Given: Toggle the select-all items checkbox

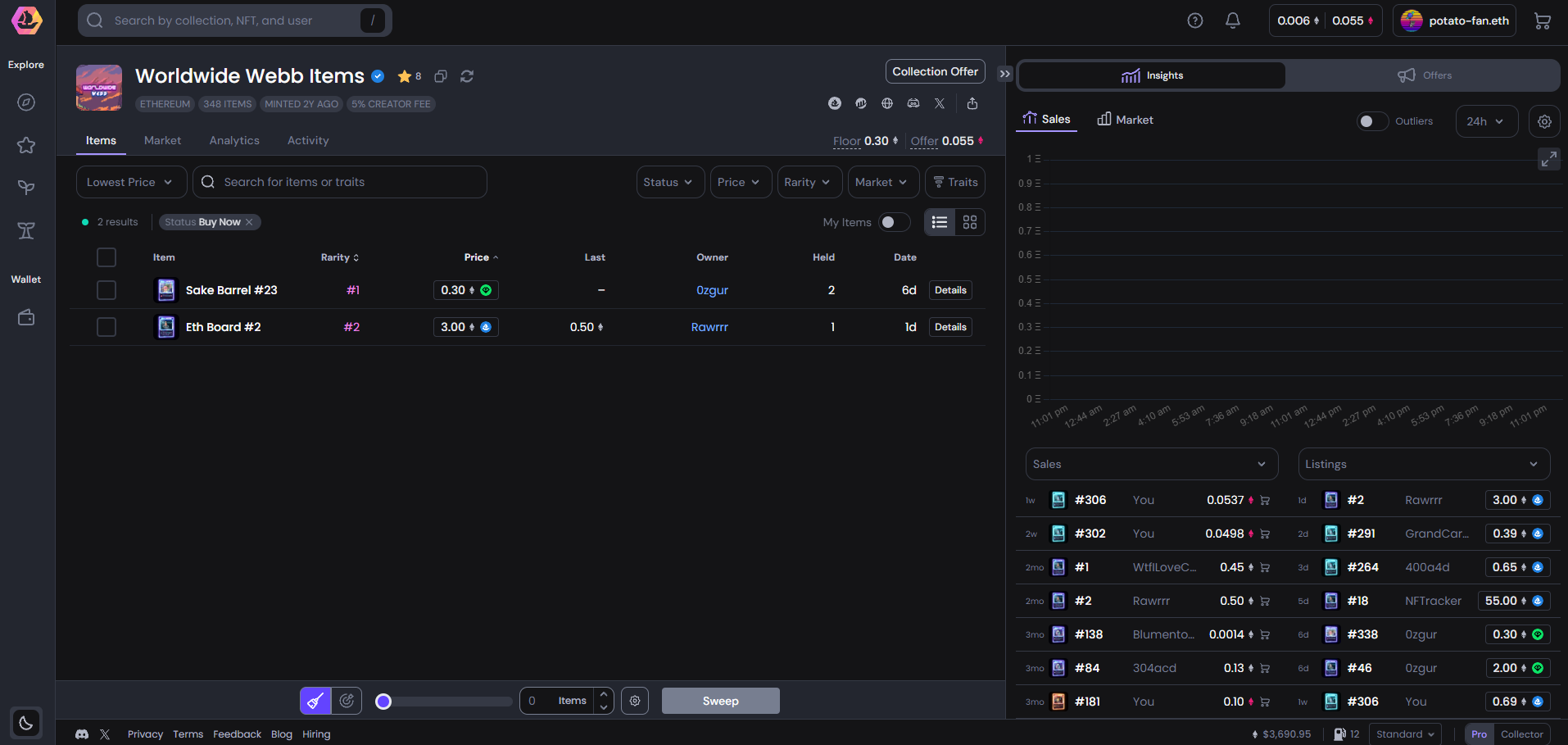Looking at the screenshot, I should (x=106, y=257).
